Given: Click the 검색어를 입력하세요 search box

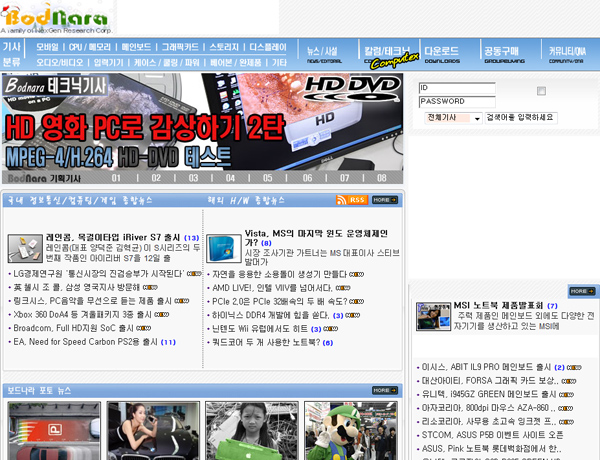Looking at the screenshot, I should [521, 118].
